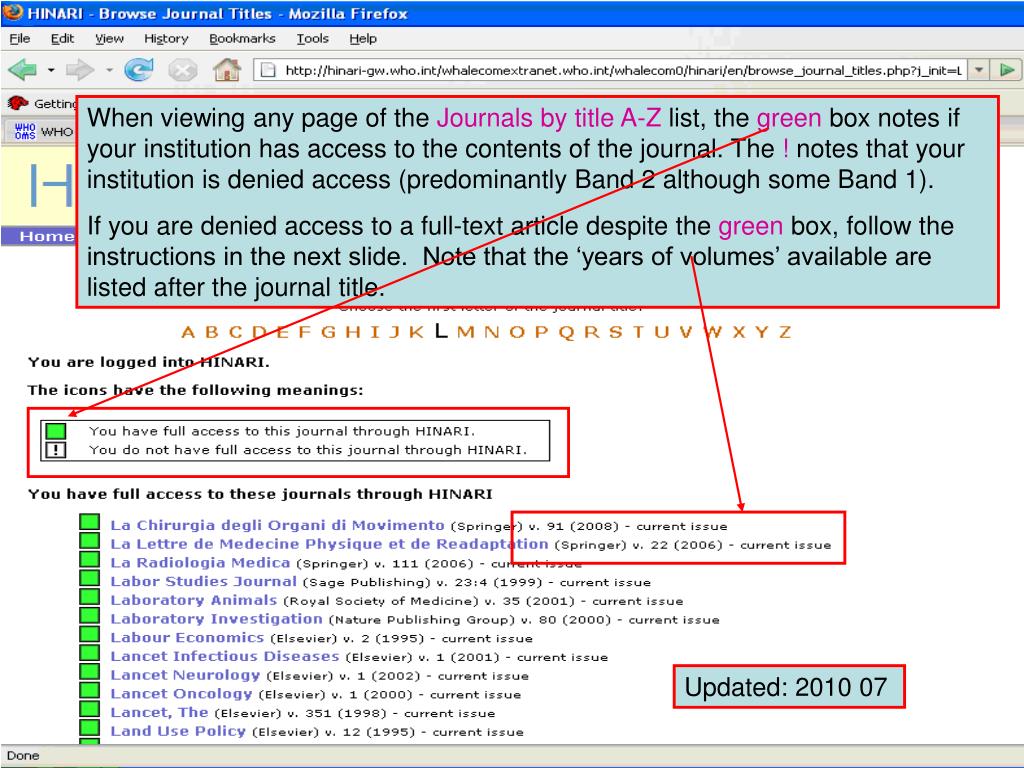Click green box beside Lancet, The

pos(89,709)
